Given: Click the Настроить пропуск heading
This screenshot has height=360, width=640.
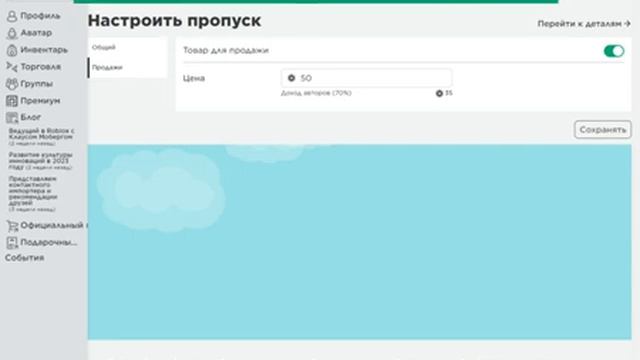Looking at the screenshot, I should pos(174,20).
